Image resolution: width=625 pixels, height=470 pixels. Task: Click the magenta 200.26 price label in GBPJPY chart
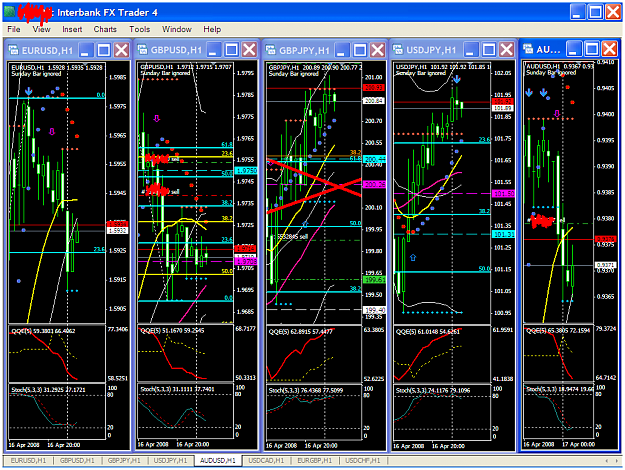click(374, 184)
